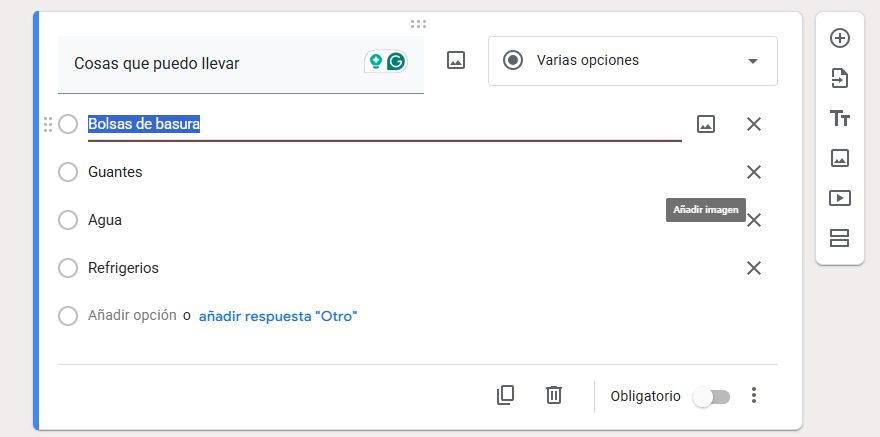880x437 pixels.
Task: Select the Guantes radio option
Action: tap(68, 172)
